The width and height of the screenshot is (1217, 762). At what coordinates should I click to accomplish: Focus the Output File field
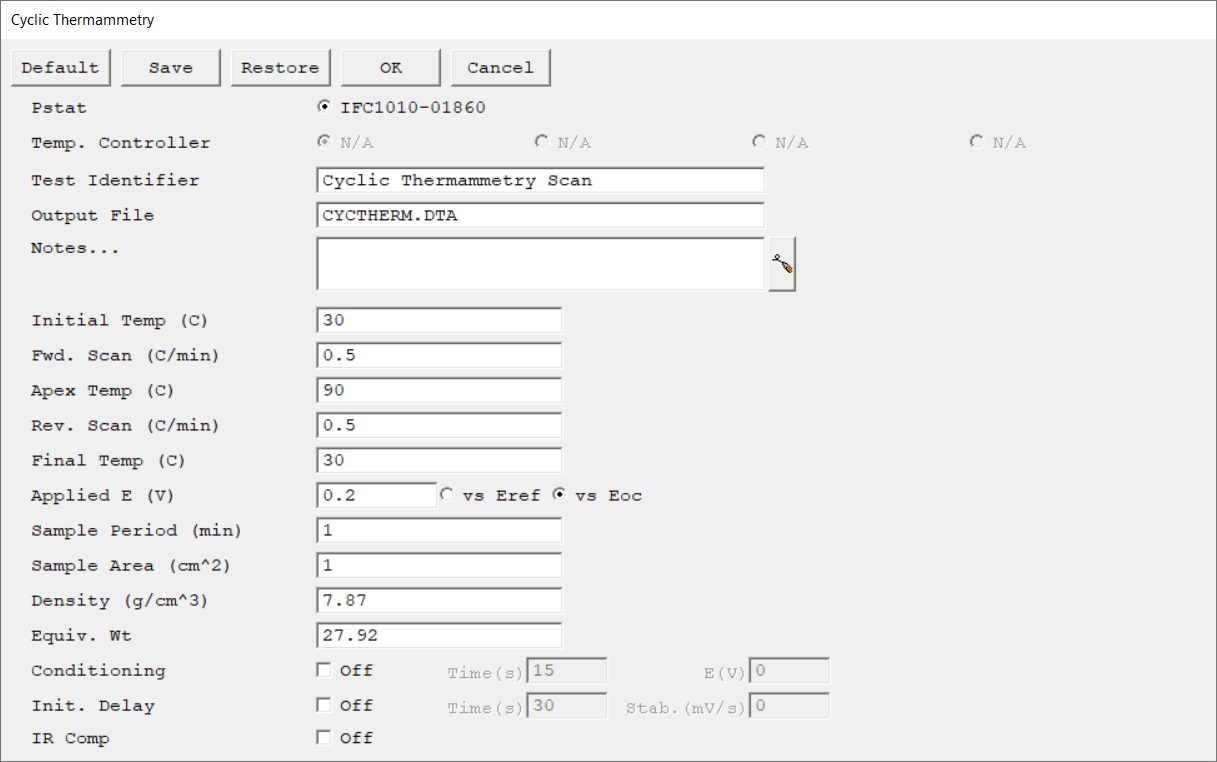pos(540,215)
